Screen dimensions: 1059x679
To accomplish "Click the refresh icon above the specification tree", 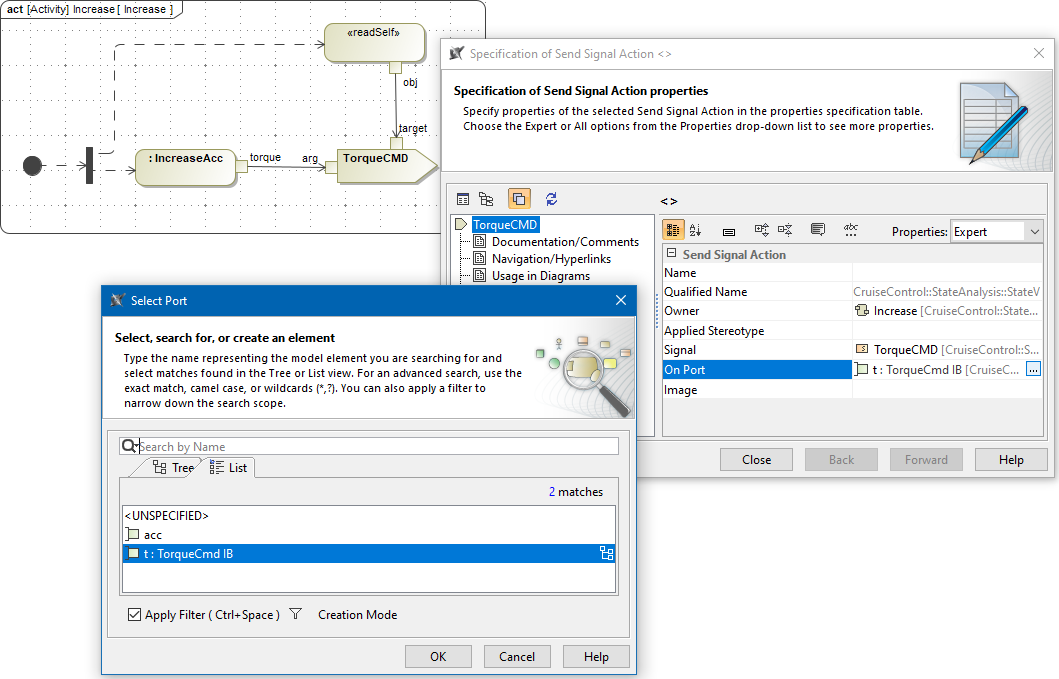I will tap(551, 199).
